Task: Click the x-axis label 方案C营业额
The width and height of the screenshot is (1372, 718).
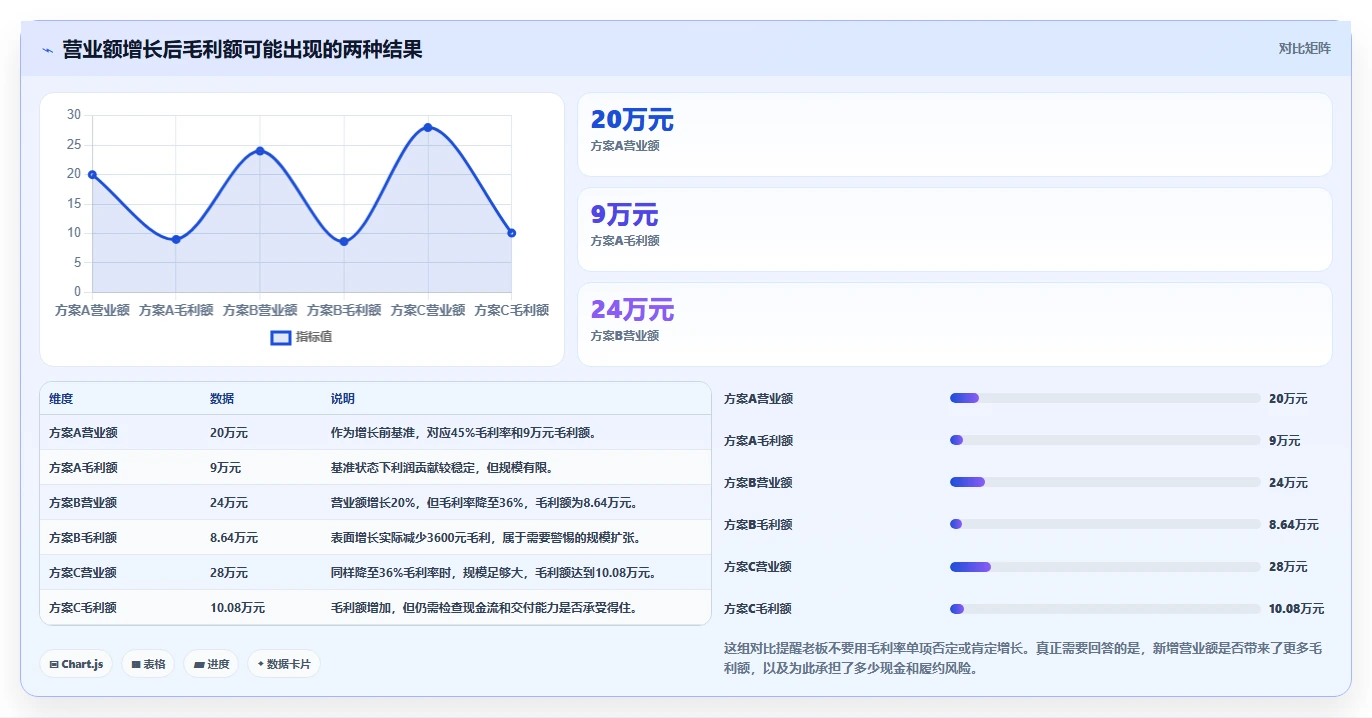Action: 428,310
